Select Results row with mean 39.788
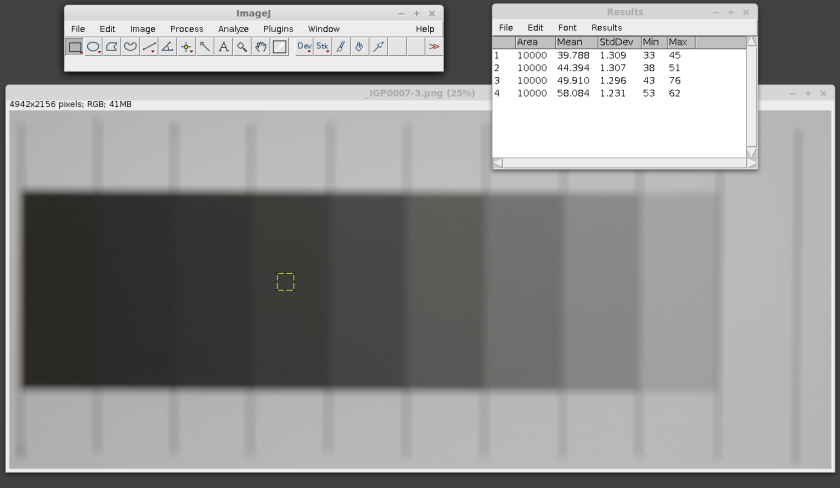This screenshot has height=488, width=840. [619, 55]
